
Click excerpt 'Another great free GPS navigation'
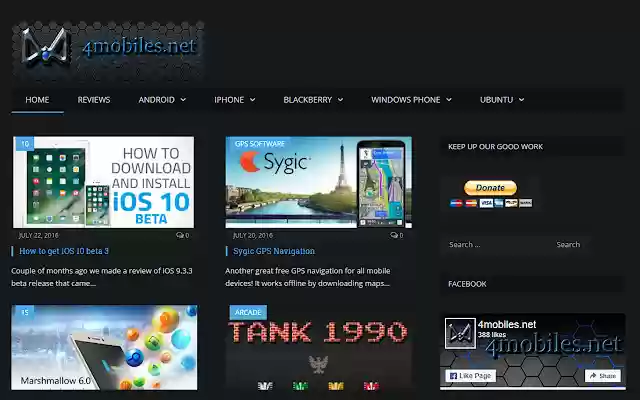308,277
